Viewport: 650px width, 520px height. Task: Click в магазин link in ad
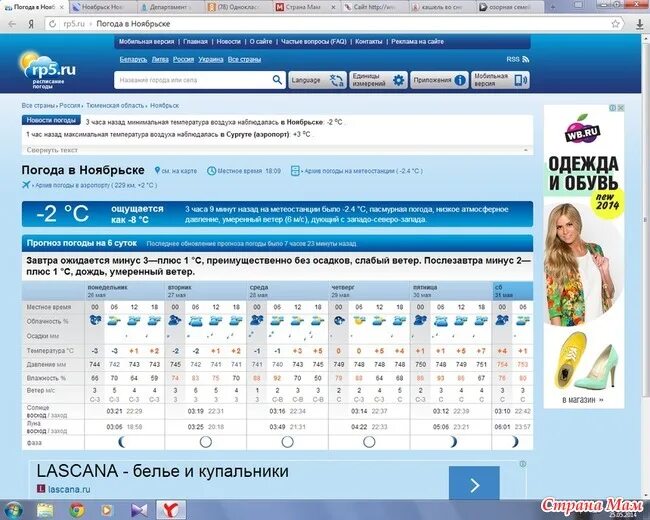tap(583, 400)
